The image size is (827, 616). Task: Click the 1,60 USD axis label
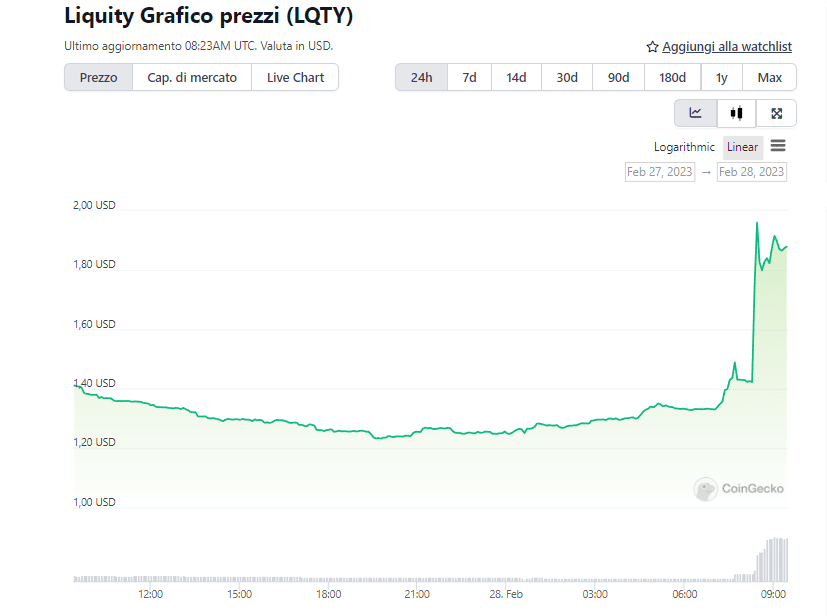coord(94,324)
